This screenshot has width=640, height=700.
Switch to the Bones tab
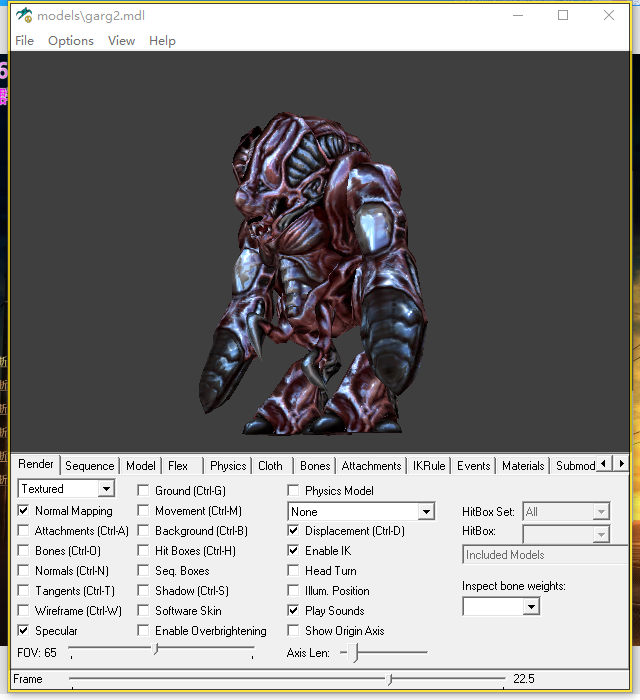click(x=315, y=466)
